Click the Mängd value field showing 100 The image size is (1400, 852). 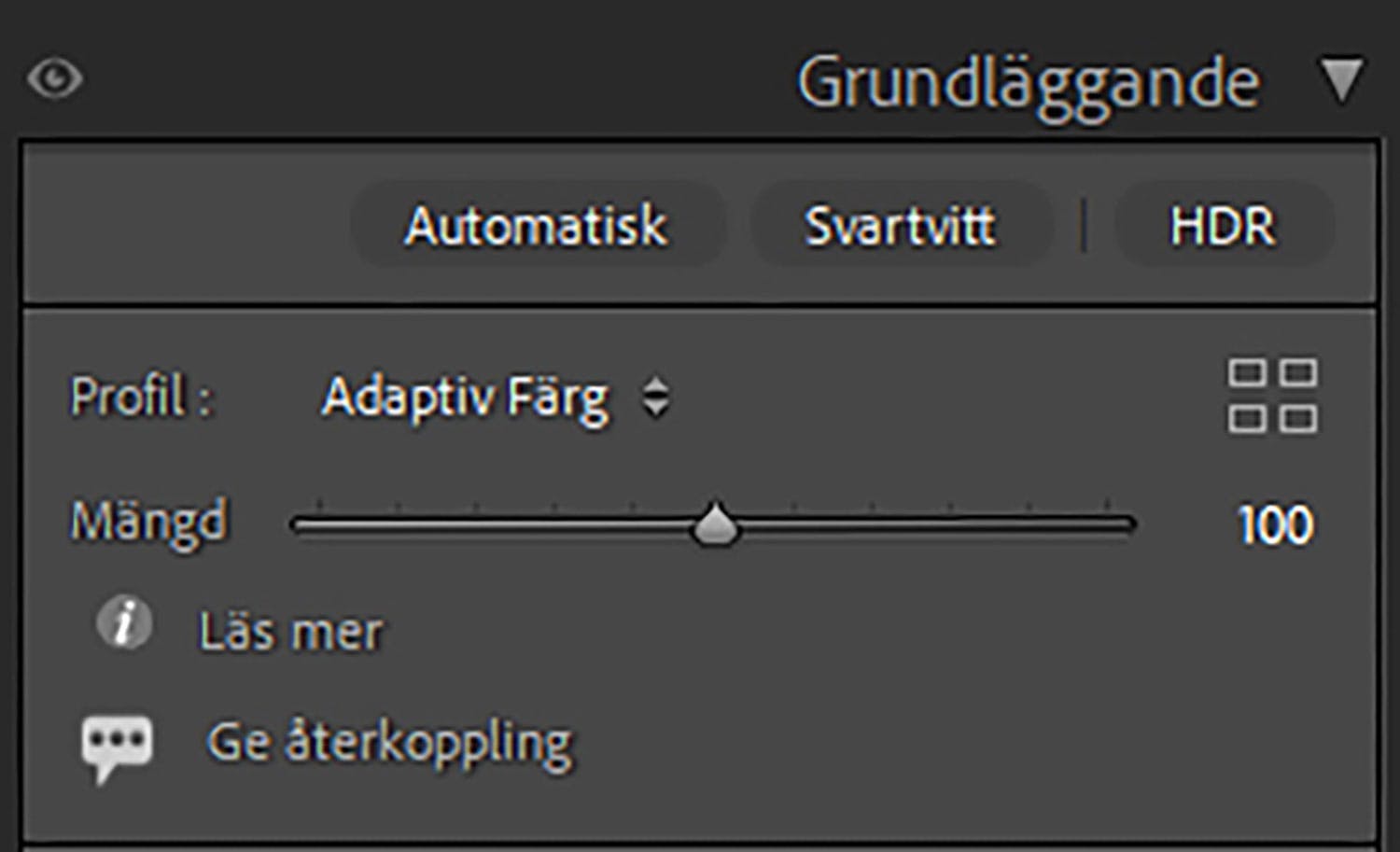pyautogui.click(x=1275, y=524)
